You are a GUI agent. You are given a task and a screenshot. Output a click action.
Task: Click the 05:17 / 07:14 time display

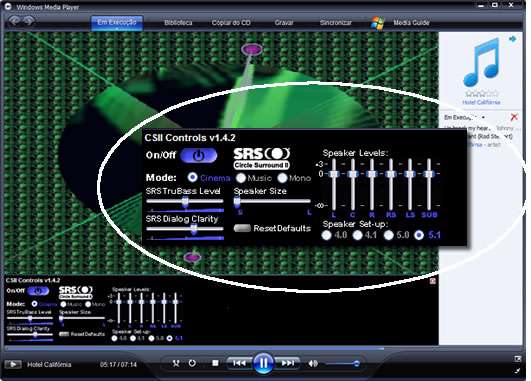118,364
